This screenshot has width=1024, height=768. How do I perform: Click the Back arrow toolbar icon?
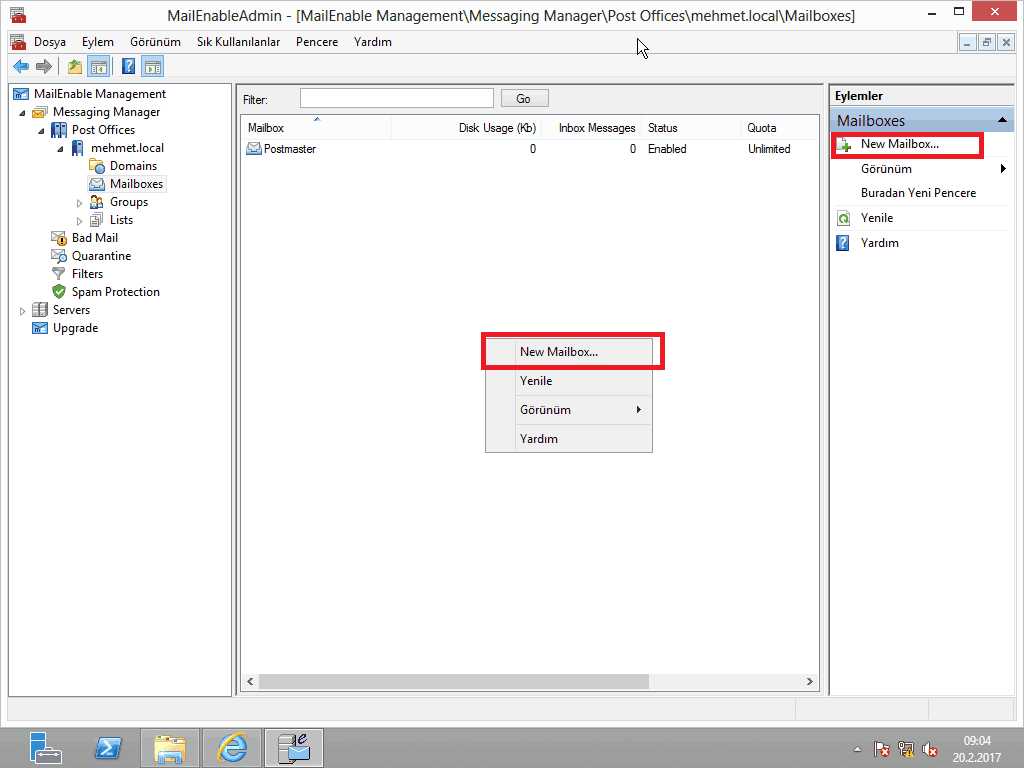pyautogui.click(x=20, y=67)
